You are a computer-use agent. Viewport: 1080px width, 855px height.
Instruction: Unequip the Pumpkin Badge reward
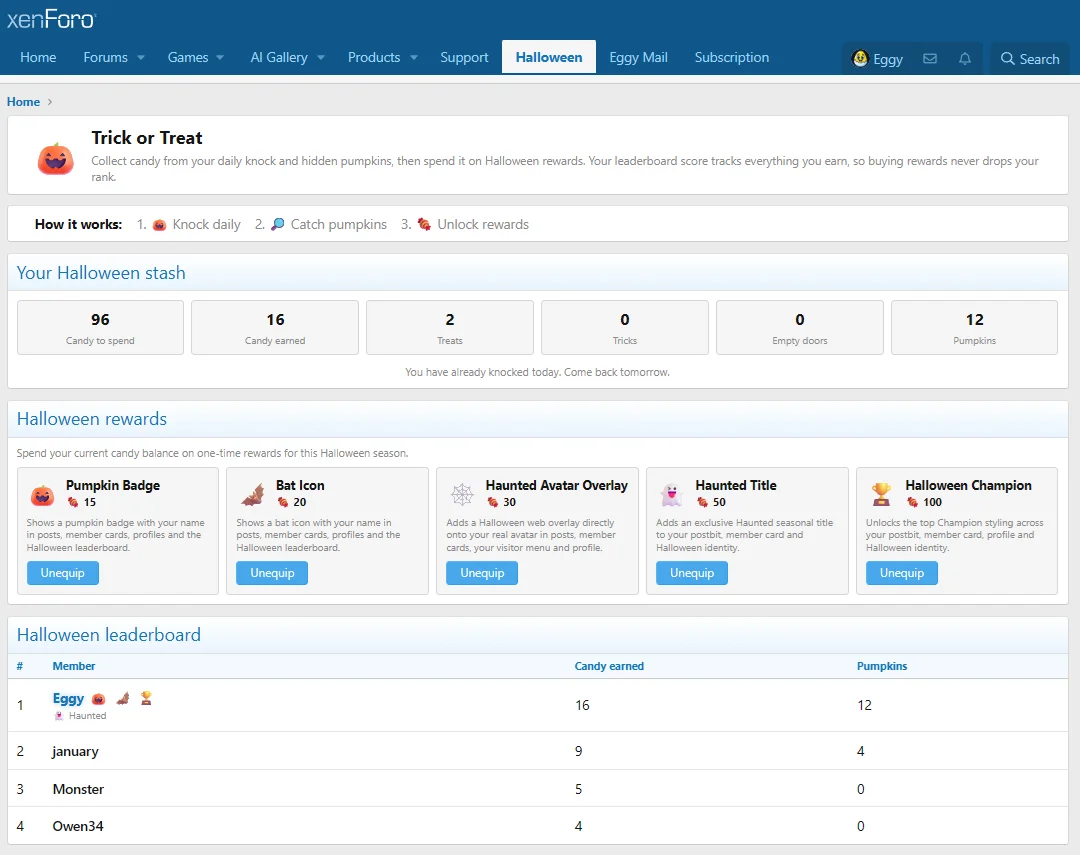(63, 573)
